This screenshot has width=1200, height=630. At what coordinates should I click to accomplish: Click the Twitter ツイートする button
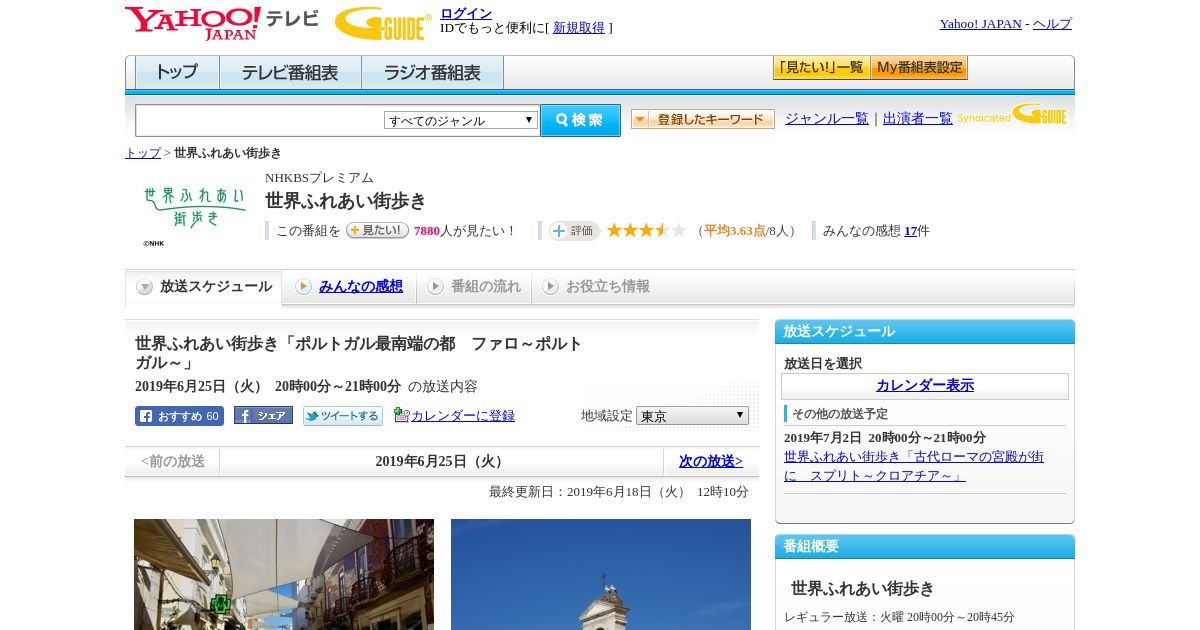(x=343, y=416)
